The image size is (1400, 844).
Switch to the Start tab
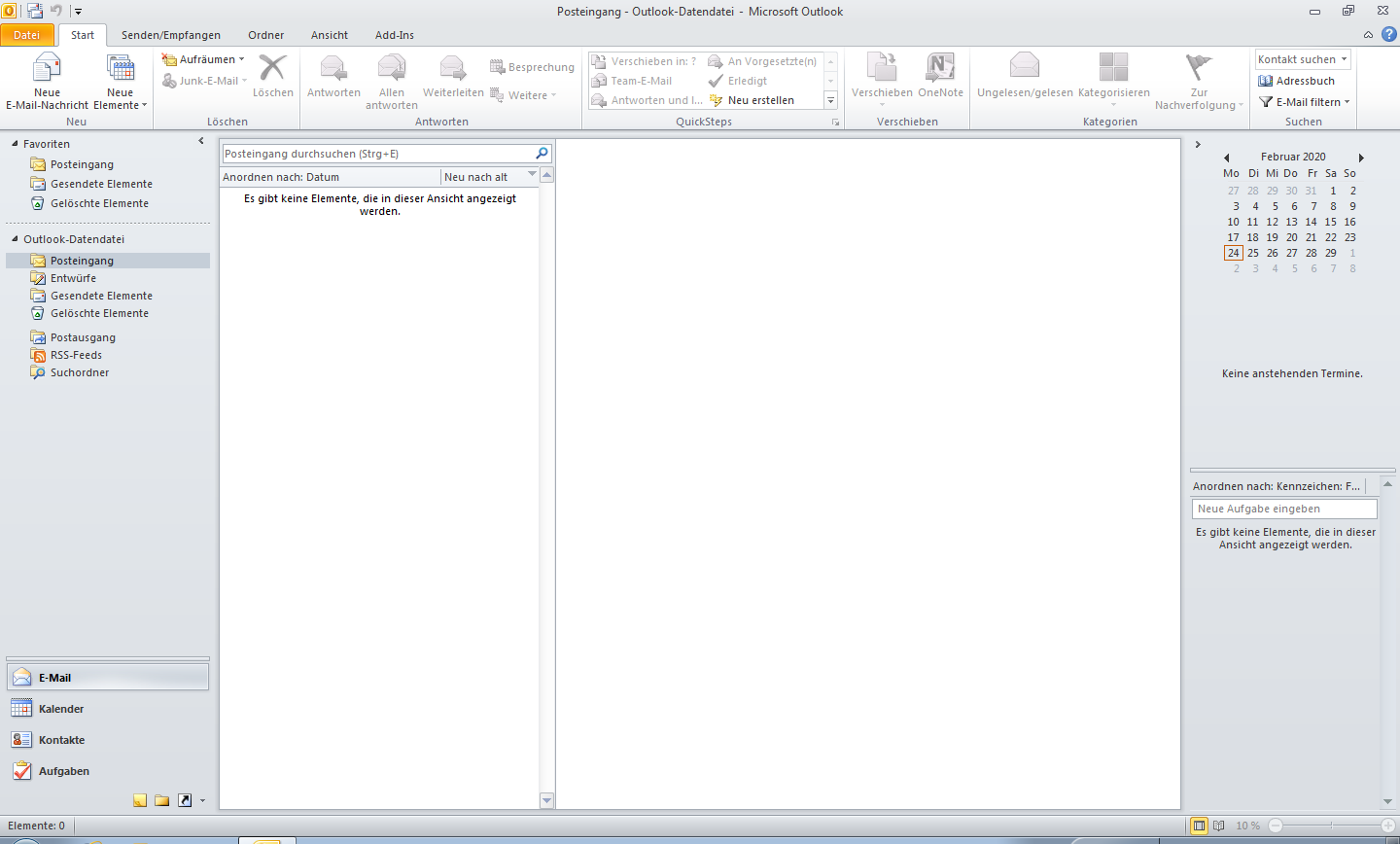[x=83, y=35]
